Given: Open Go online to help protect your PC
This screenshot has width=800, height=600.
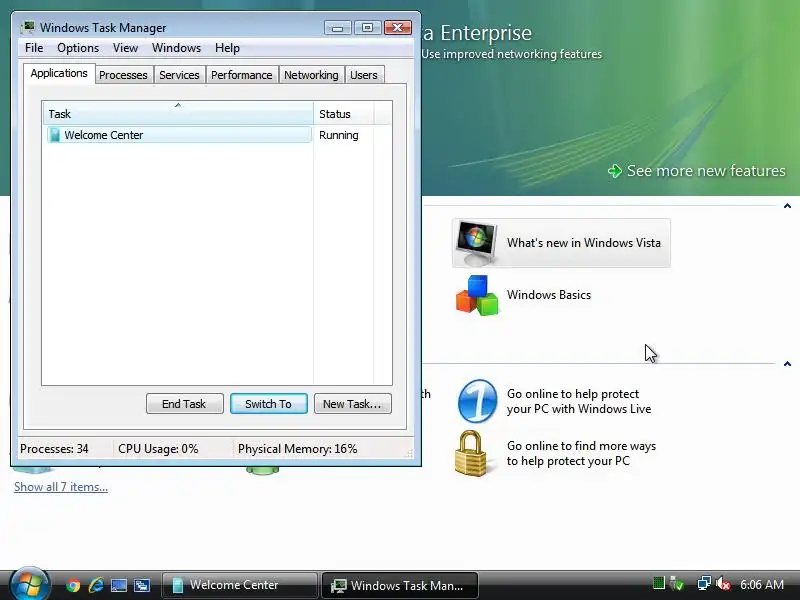Looking at the screenshot, I should (579, 402).
